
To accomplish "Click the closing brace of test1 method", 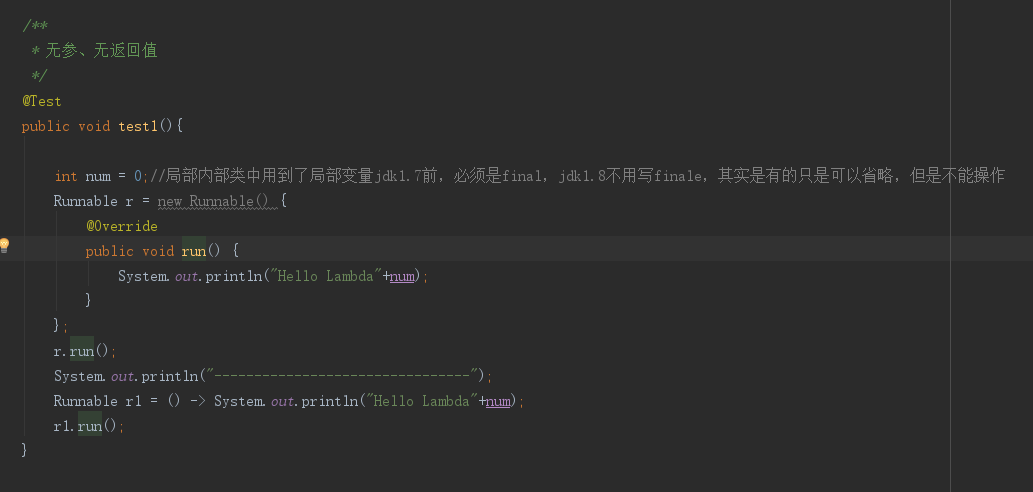I will pyautogui.click(x=24, y=450).
